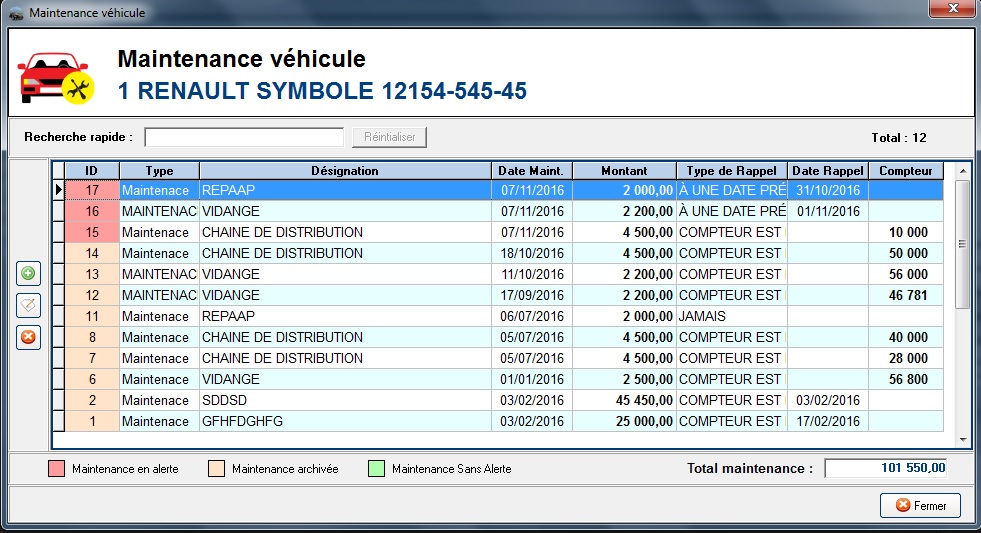Type in the Recherche rapide search field
The image size is (981, 533).
point(244,137)
